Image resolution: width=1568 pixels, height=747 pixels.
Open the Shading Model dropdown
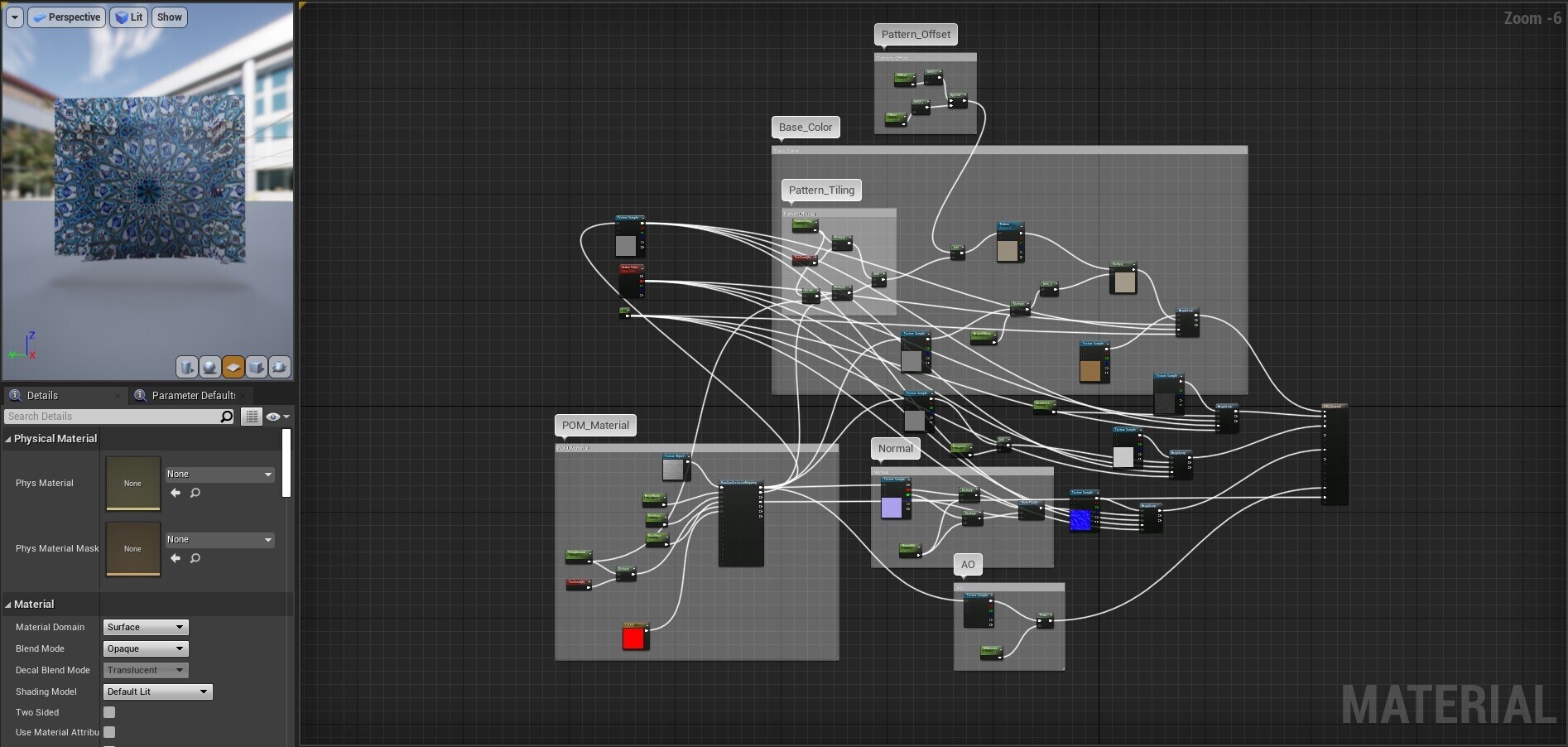(157, 692)
